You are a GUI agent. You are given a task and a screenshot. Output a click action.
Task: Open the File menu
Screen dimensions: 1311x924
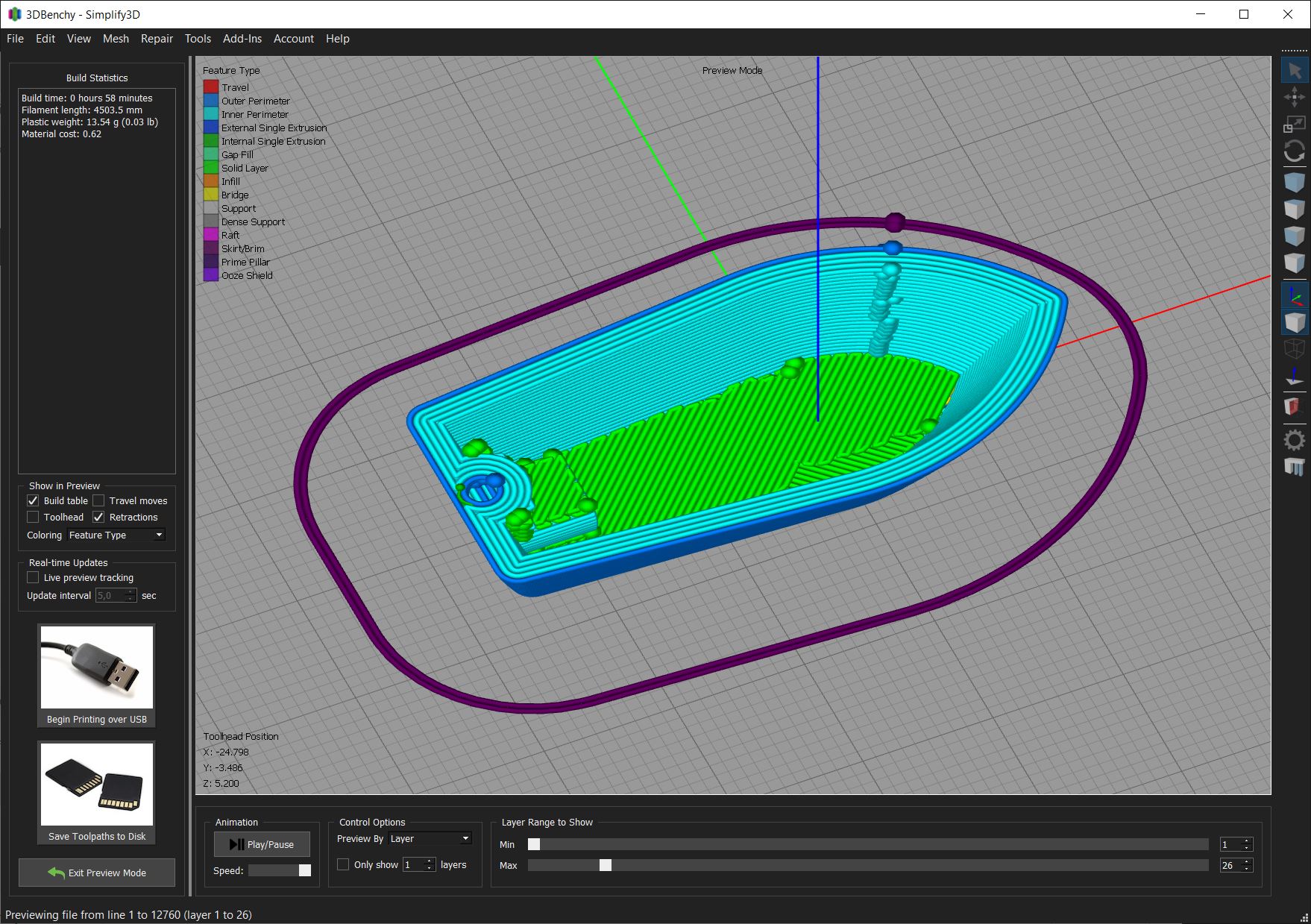point(15,39)
